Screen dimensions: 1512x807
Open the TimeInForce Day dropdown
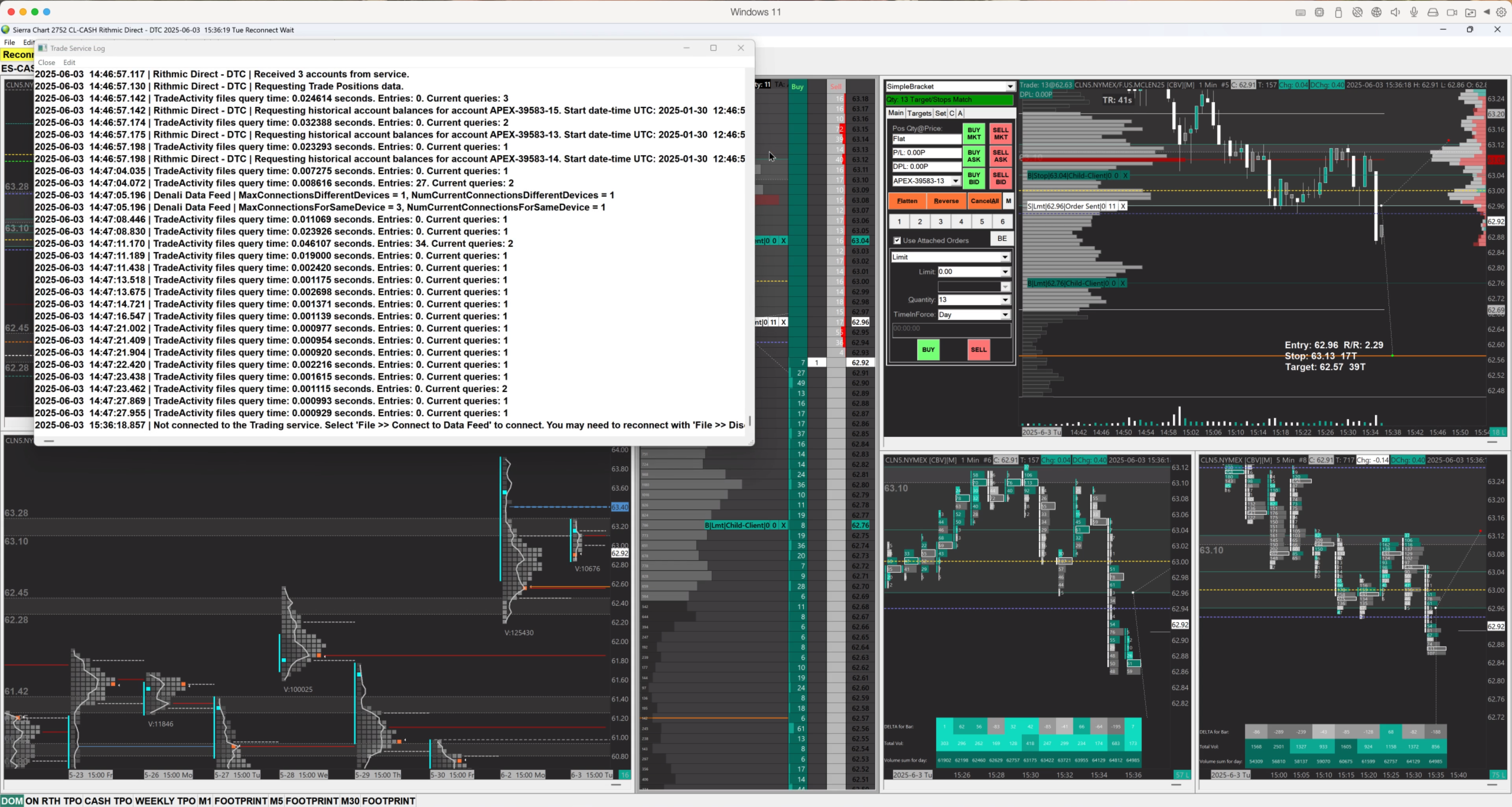tap(1005, 315)
